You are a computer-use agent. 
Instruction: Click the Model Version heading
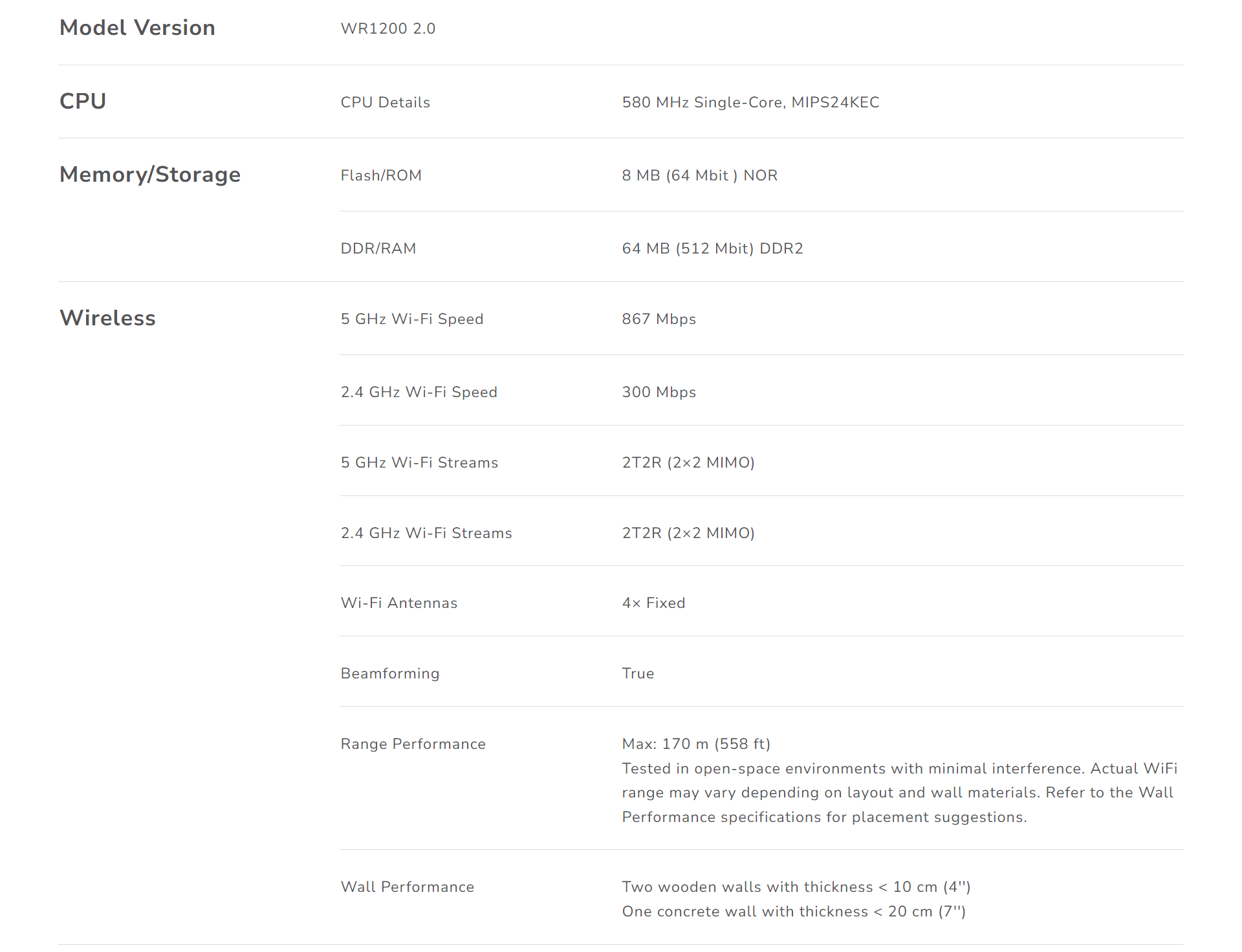click(137, 28)
